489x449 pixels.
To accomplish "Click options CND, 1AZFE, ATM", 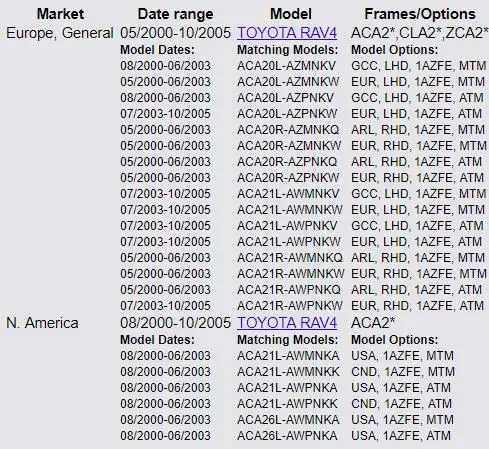I will click(x=401, y=404).
